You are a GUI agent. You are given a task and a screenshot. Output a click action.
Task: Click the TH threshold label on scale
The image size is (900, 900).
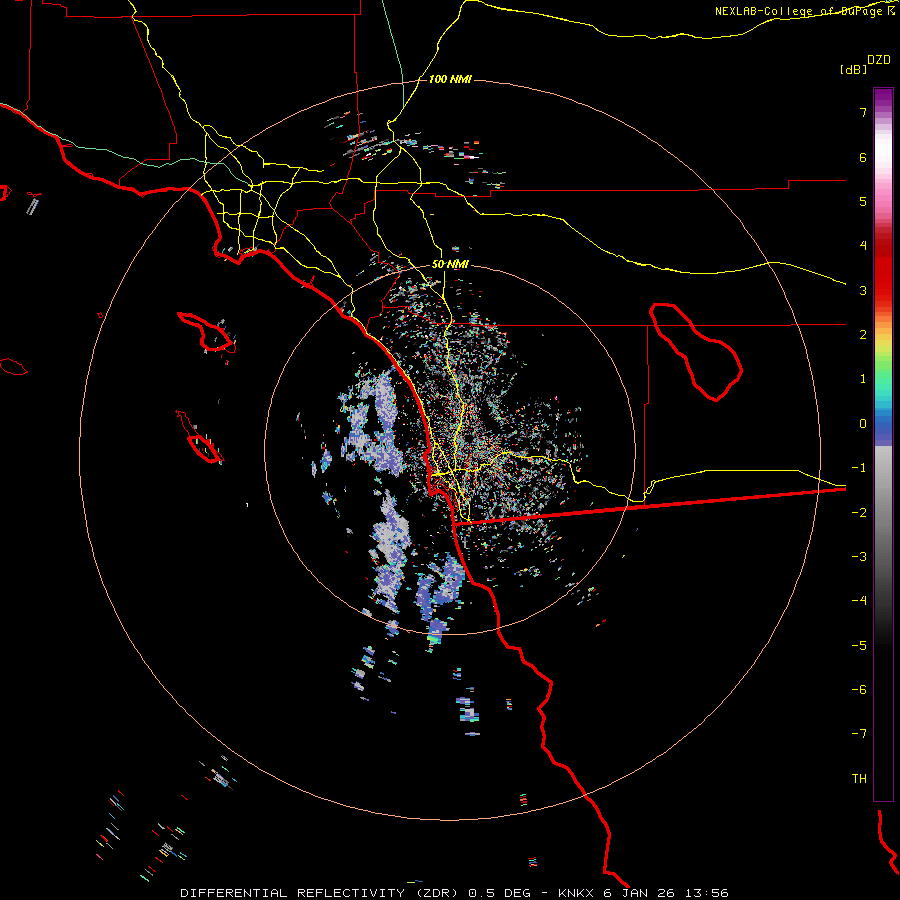(859, 779)
